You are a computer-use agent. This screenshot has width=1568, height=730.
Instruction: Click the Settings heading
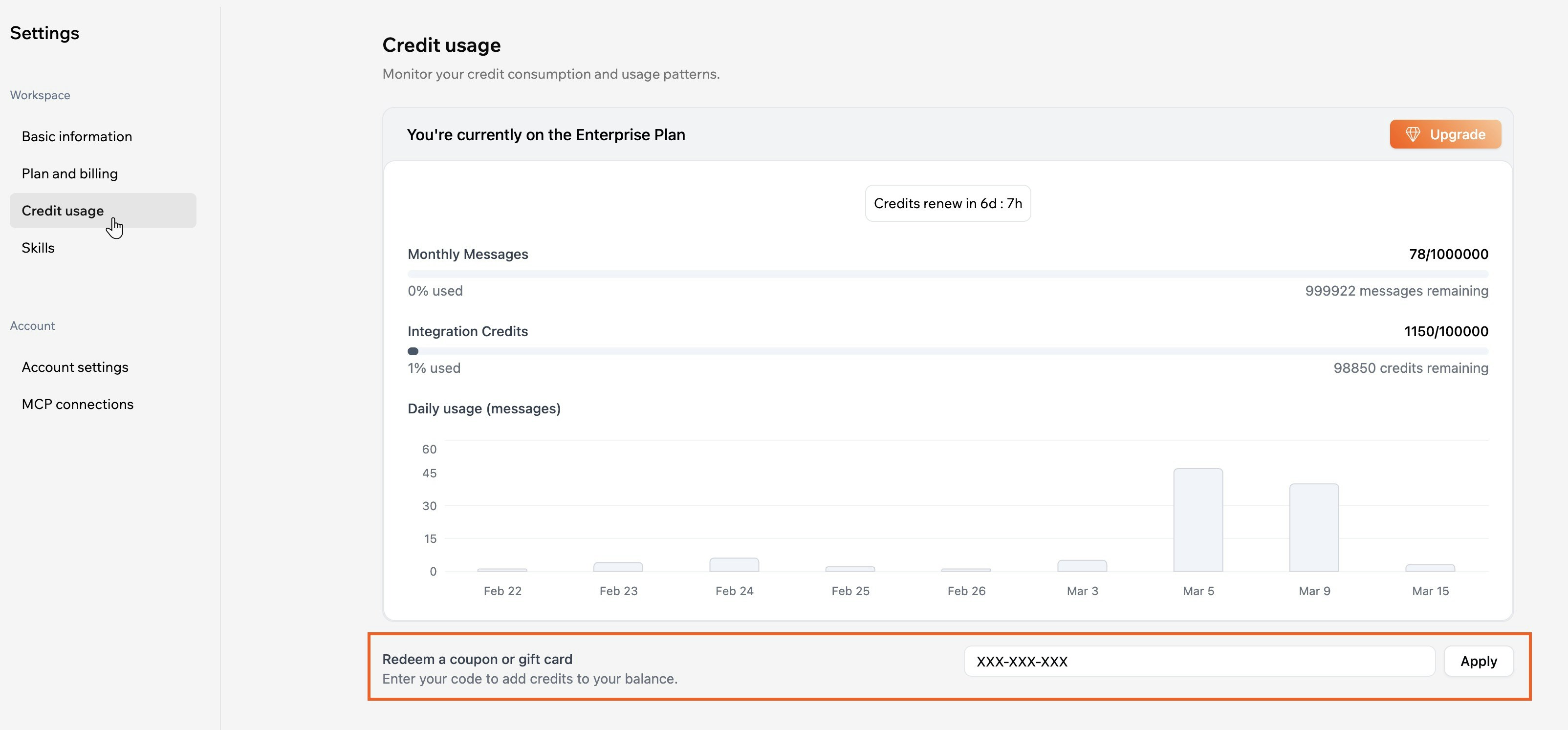click(44, 33)
